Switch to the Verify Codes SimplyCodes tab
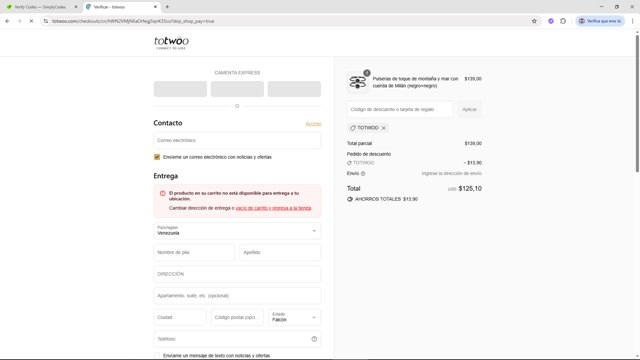Viewport: 640px width, 360px height. tap(41, 7)
